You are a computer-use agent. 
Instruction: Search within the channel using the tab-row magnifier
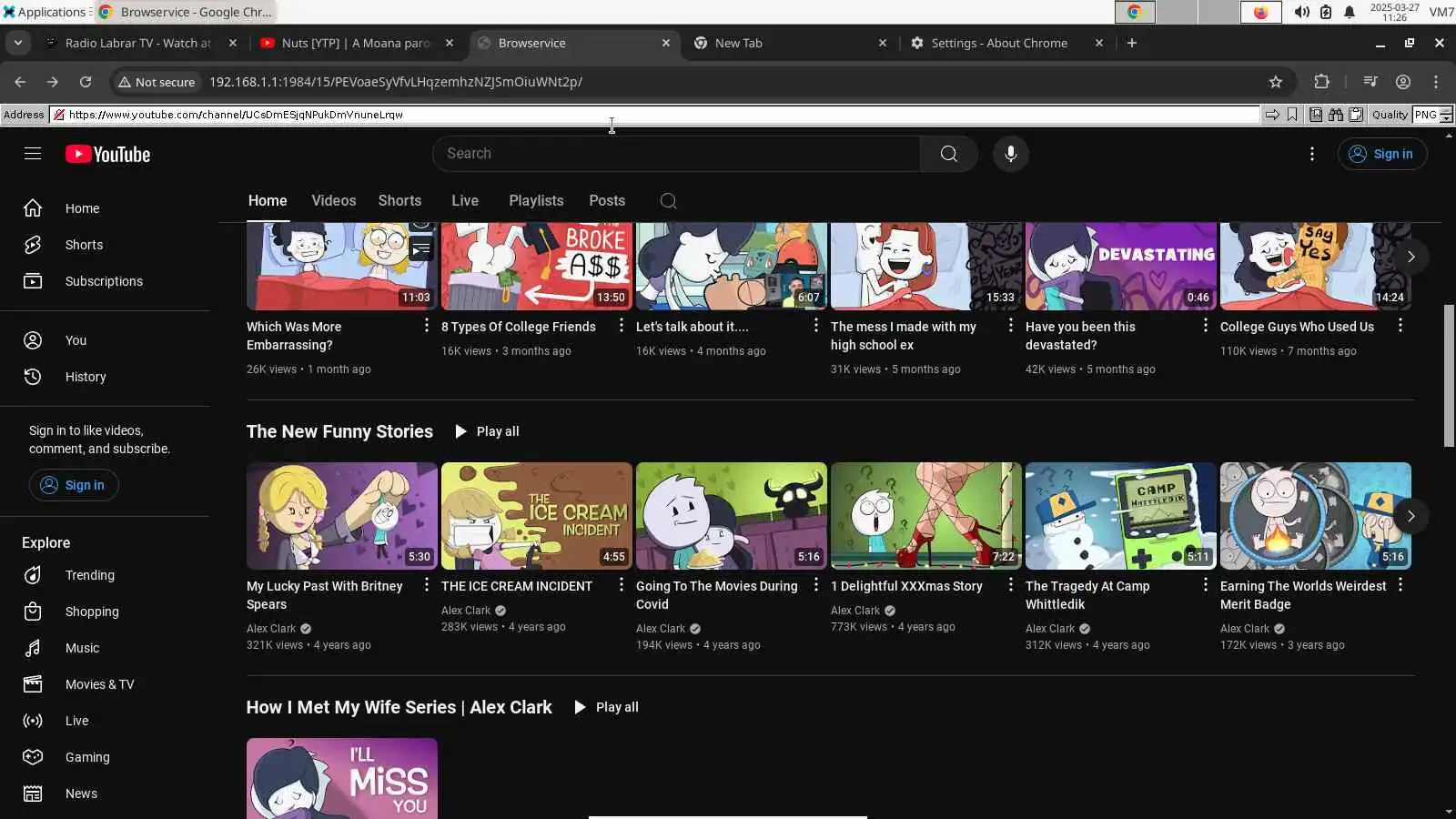tap(668, 201)
